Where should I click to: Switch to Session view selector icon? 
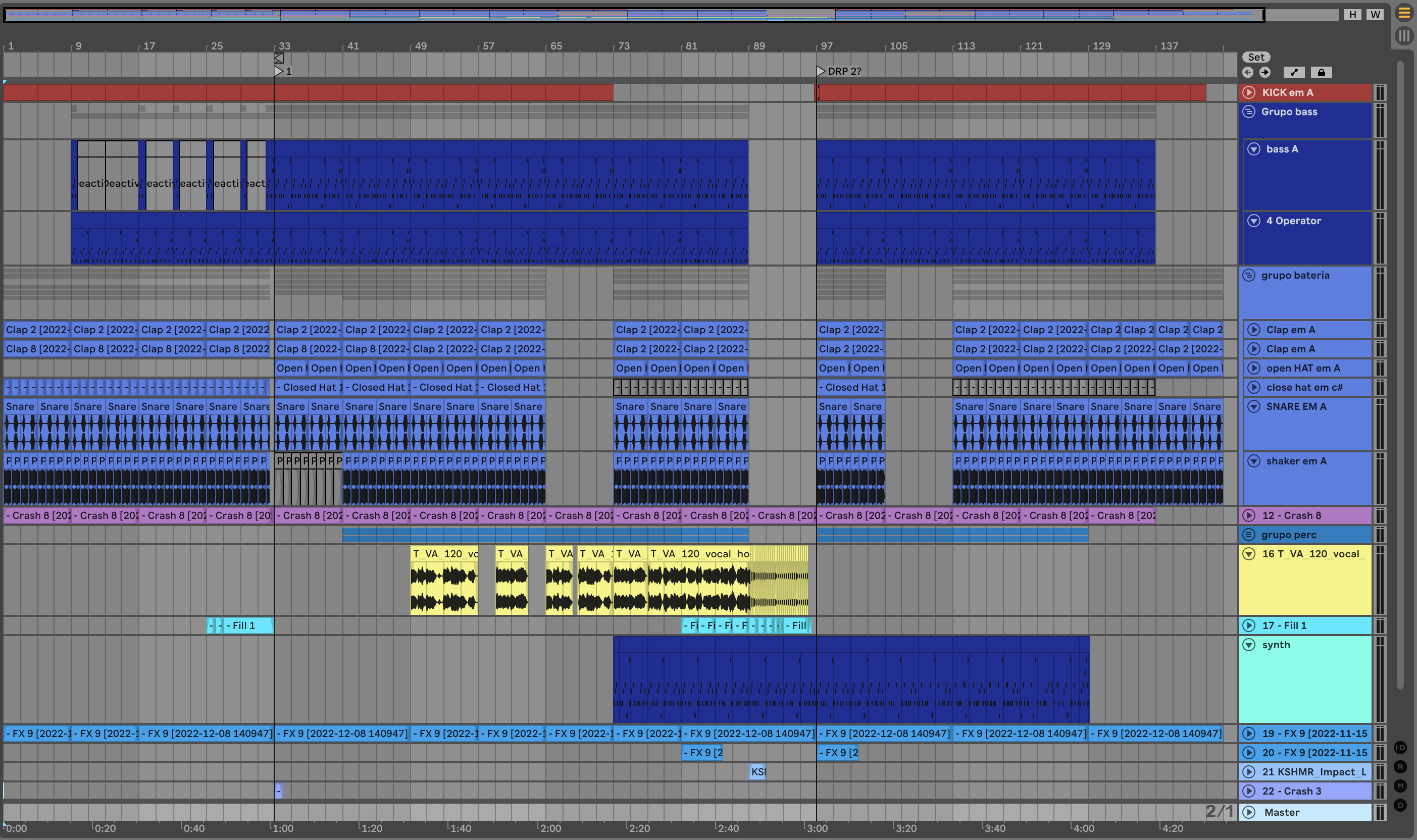tap(1404, 37)
